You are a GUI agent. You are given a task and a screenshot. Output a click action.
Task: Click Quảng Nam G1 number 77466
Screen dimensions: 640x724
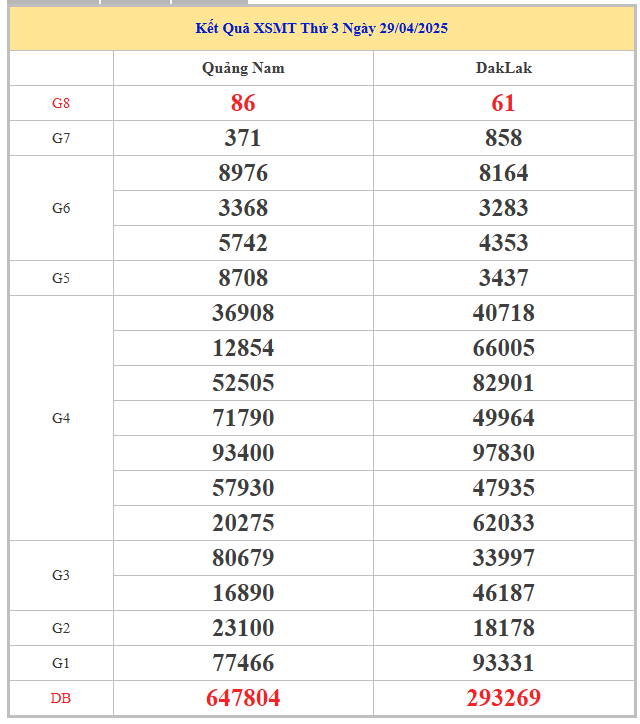243,663
